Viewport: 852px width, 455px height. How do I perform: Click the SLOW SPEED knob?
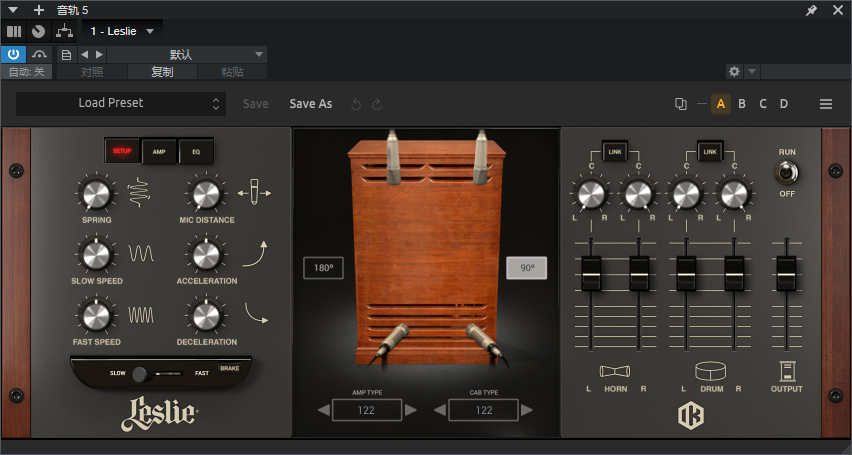[x=97, y=254]
